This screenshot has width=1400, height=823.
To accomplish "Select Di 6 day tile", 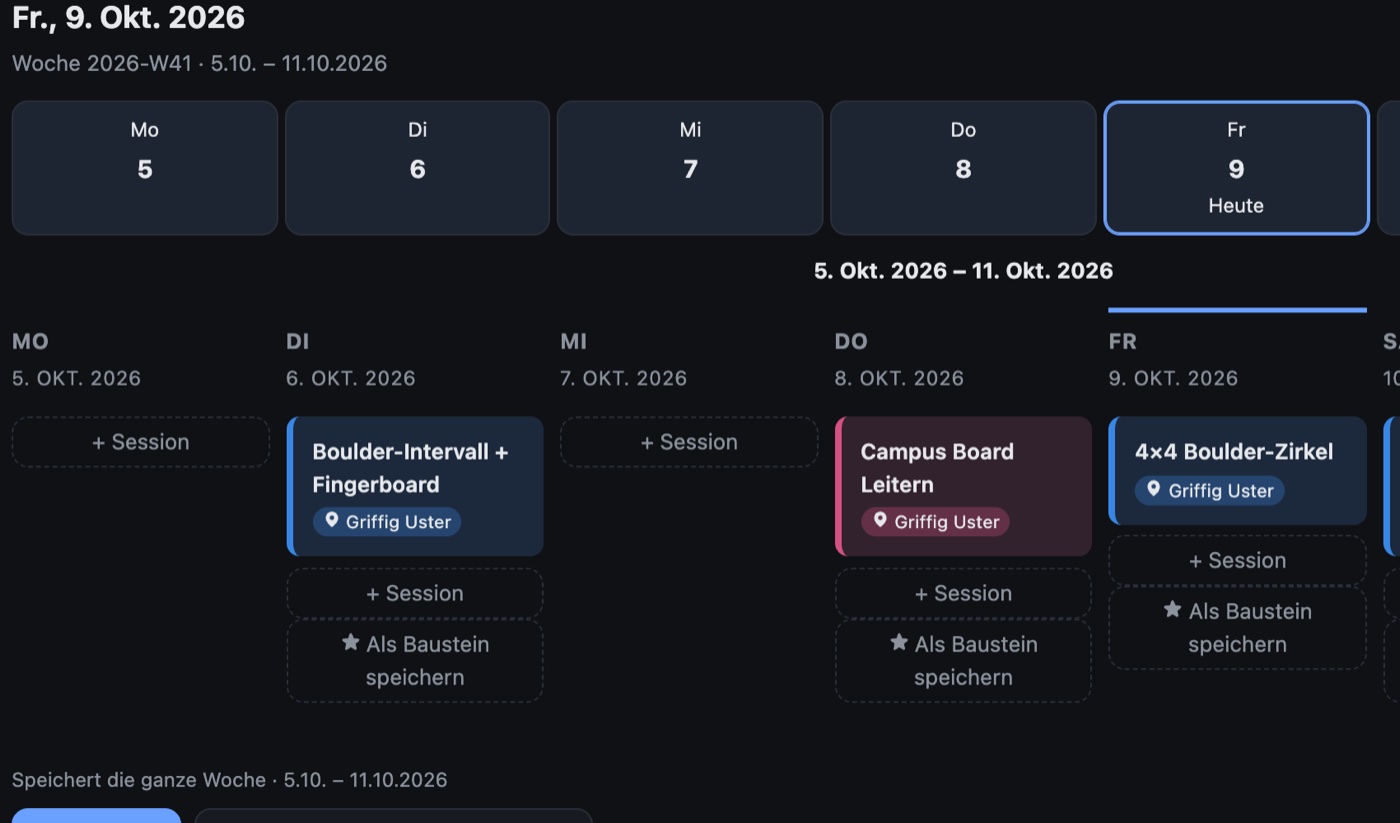I will coord(418,168).
